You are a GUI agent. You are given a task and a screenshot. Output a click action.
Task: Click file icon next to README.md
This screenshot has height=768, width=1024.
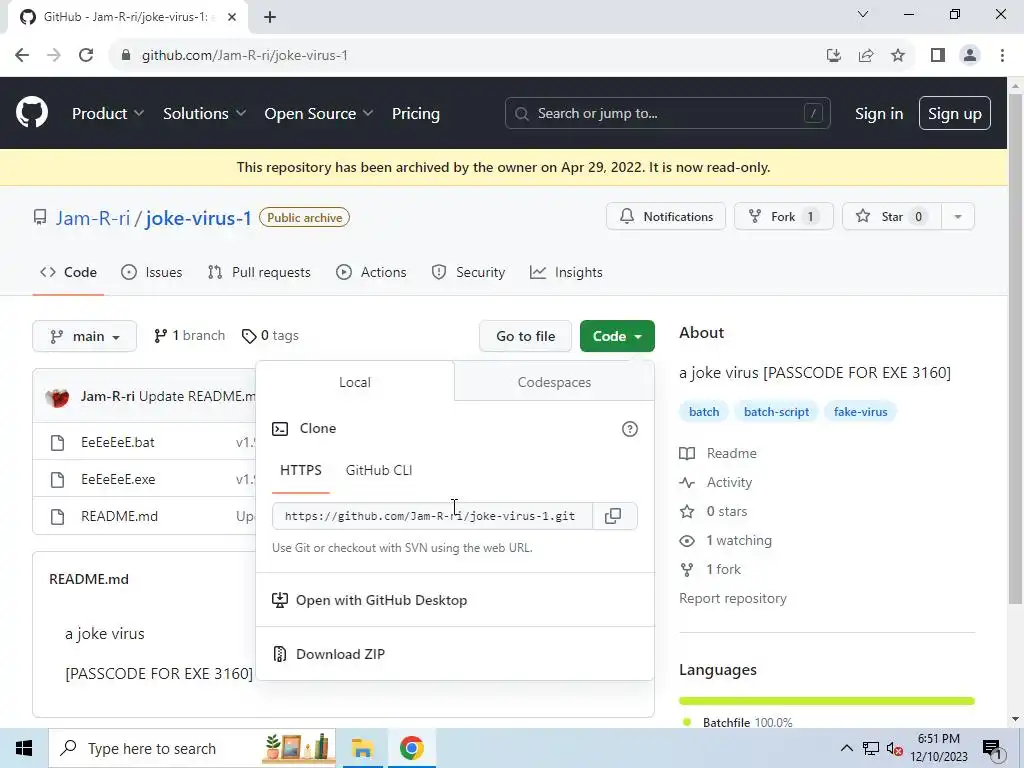[x=57, y=517]
